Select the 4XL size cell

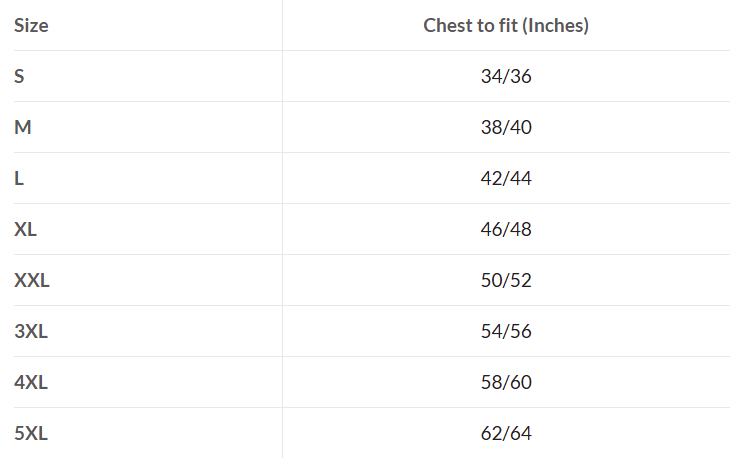click(31, 382)
